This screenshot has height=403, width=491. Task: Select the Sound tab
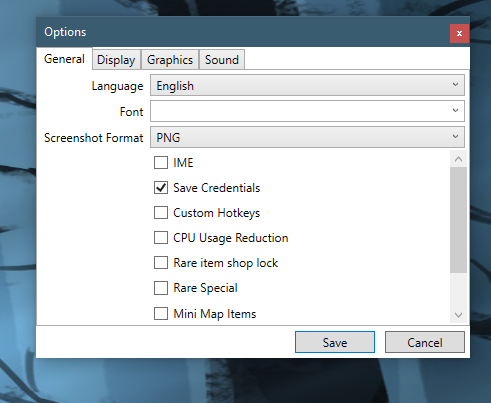click(222, 60)
